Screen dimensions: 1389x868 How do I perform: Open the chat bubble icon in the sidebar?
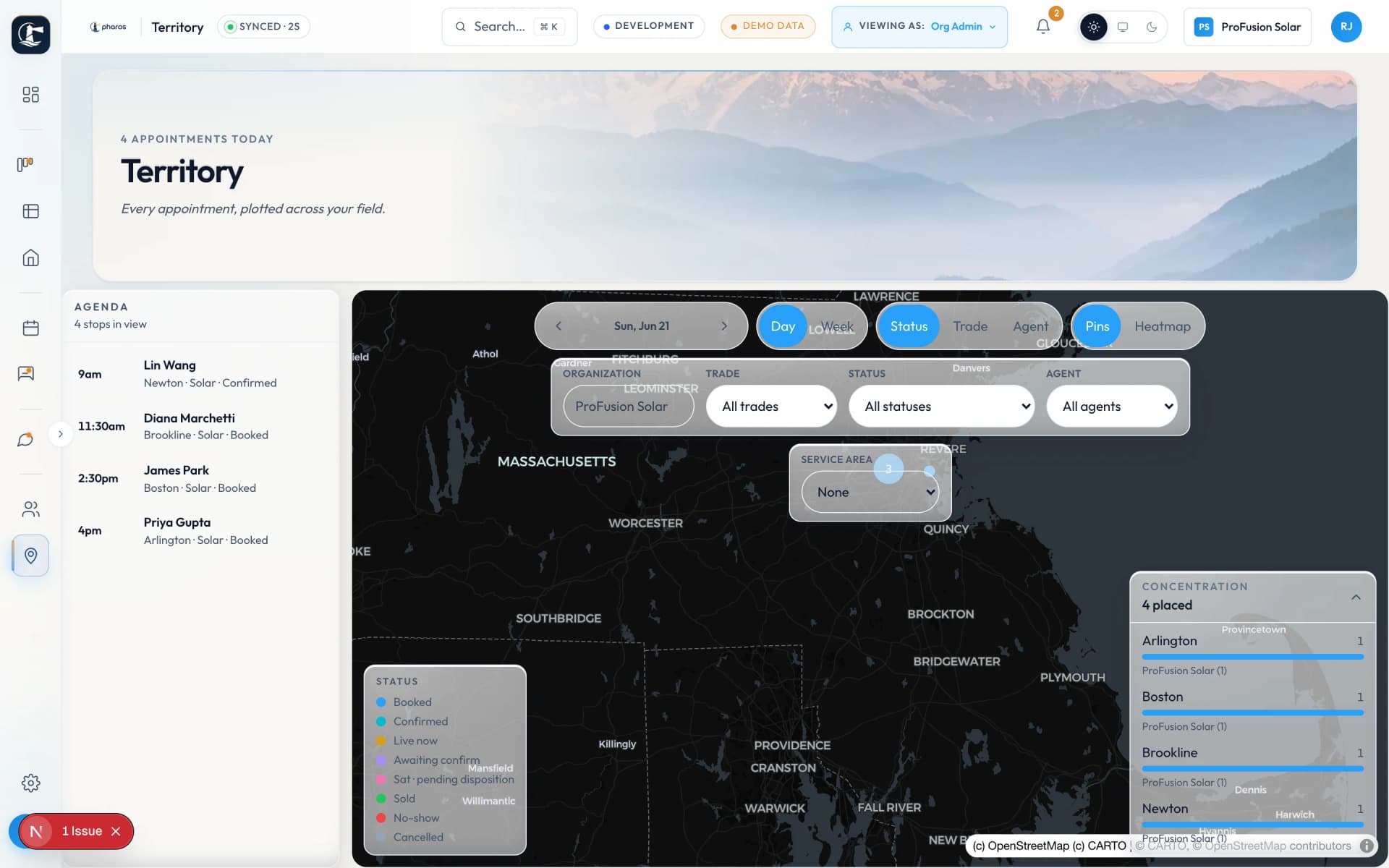pos(25,439)
